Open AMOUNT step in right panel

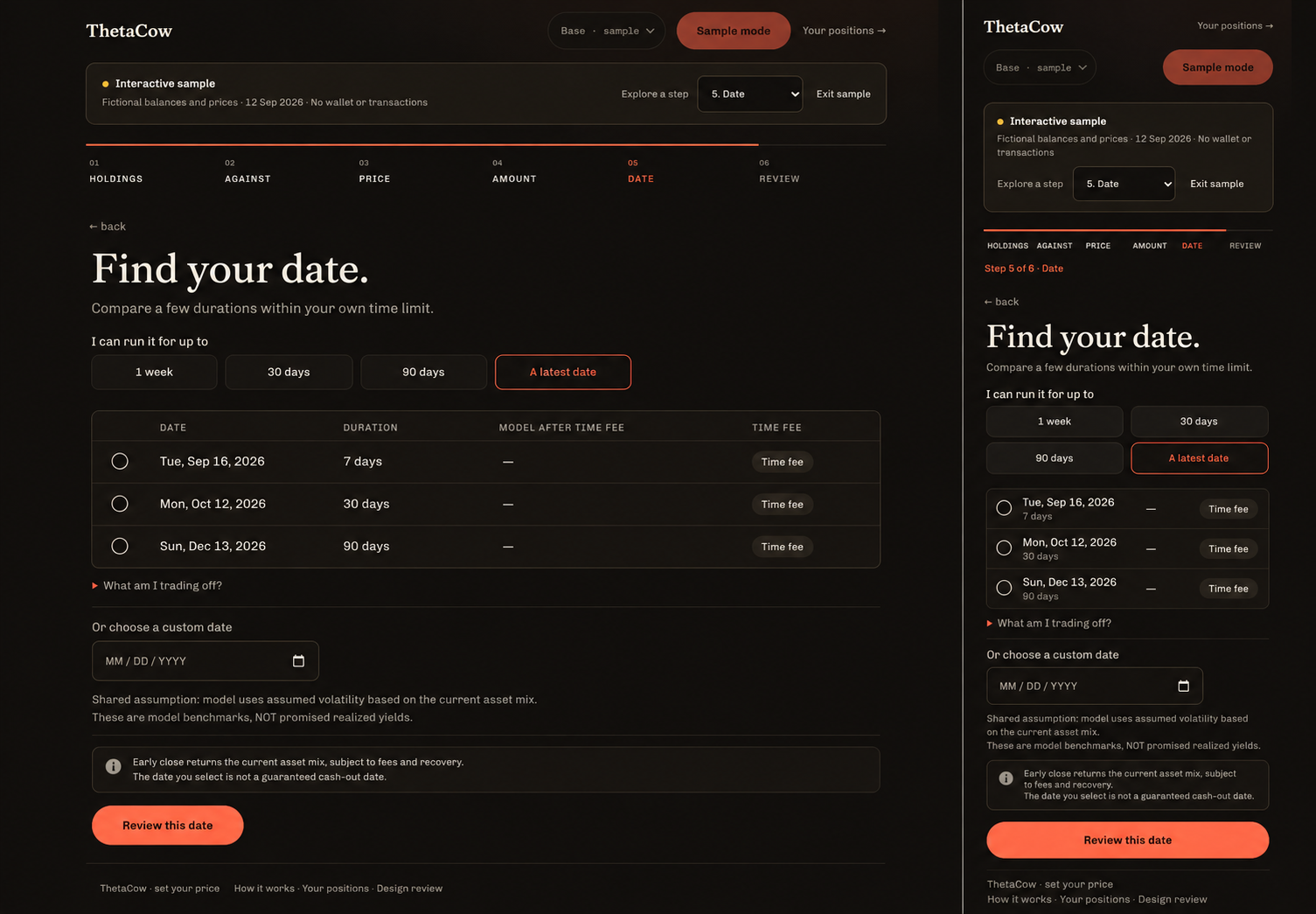(1150, 246)
